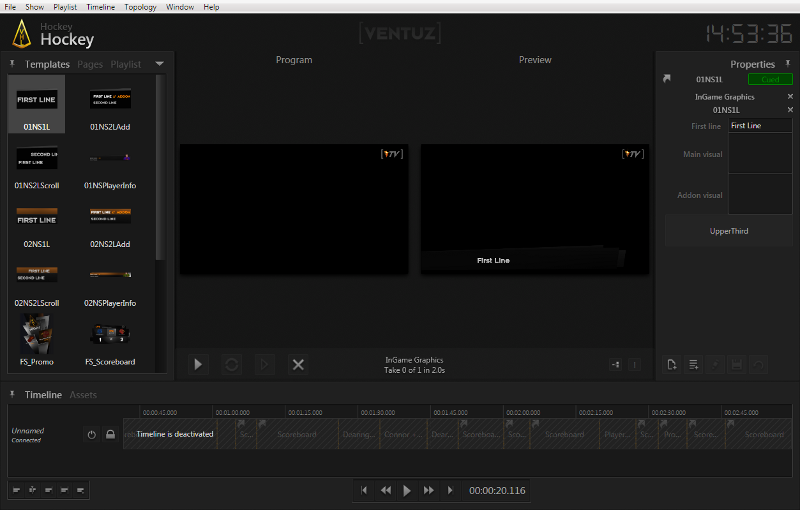
Task: Jump to timeline start with skip-back button
Action: (364, 490)
